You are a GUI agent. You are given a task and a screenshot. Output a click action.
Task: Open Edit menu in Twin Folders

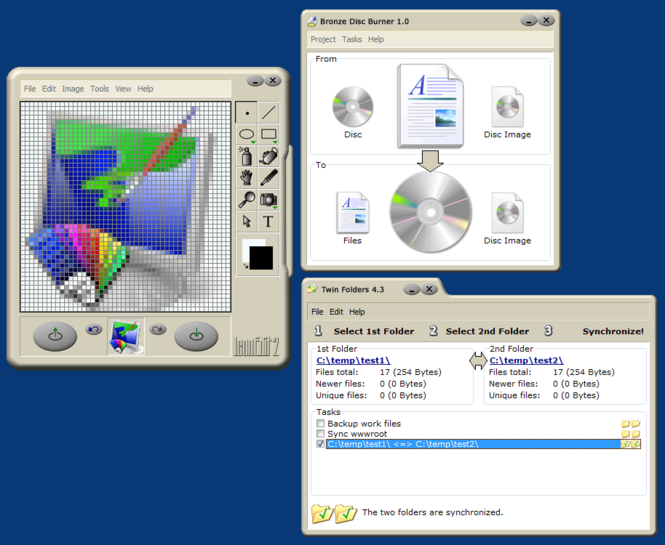(336, 312)
